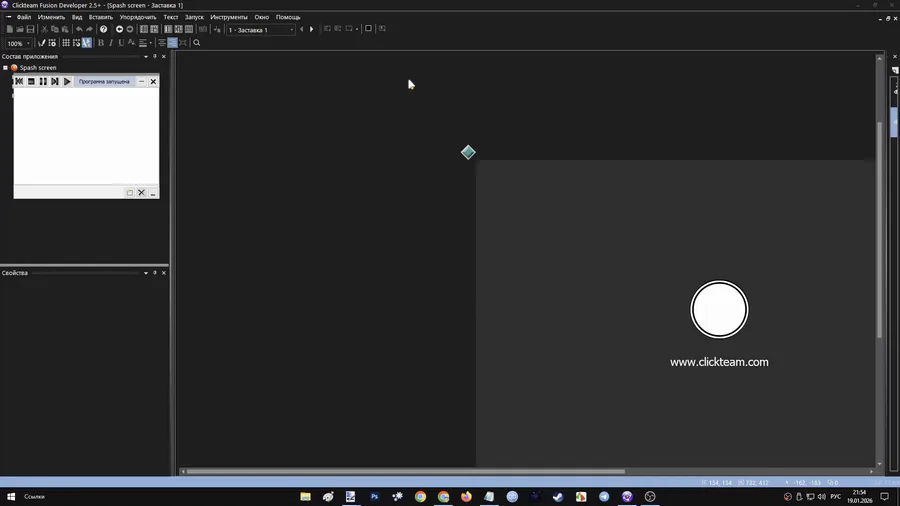Screen dimensions: 900x506
Task: Open Windows Start menu
Action: 10,497
